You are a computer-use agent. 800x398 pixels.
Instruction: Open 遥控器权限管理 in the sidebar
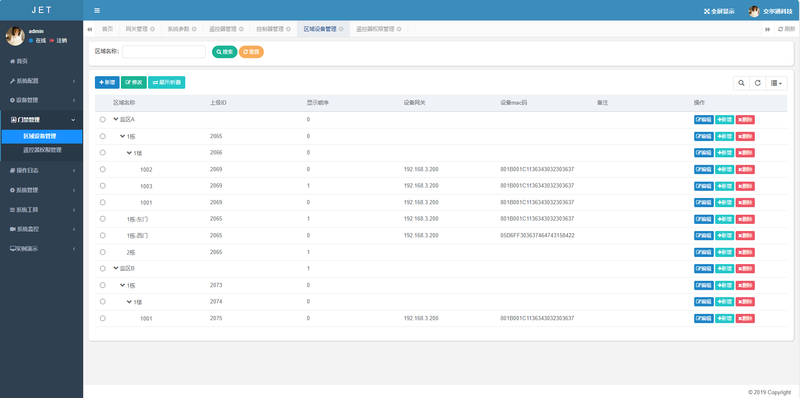42,150
